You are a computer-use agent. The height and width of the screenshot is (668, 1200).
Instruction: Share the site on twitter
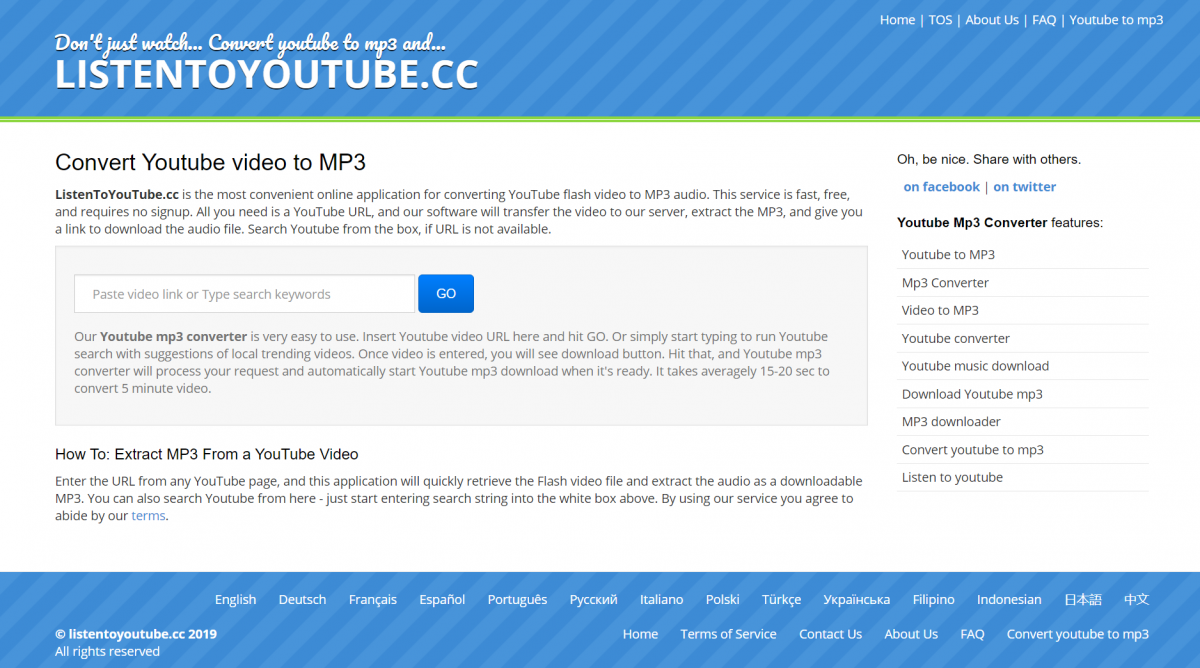tap(1024, 186)
